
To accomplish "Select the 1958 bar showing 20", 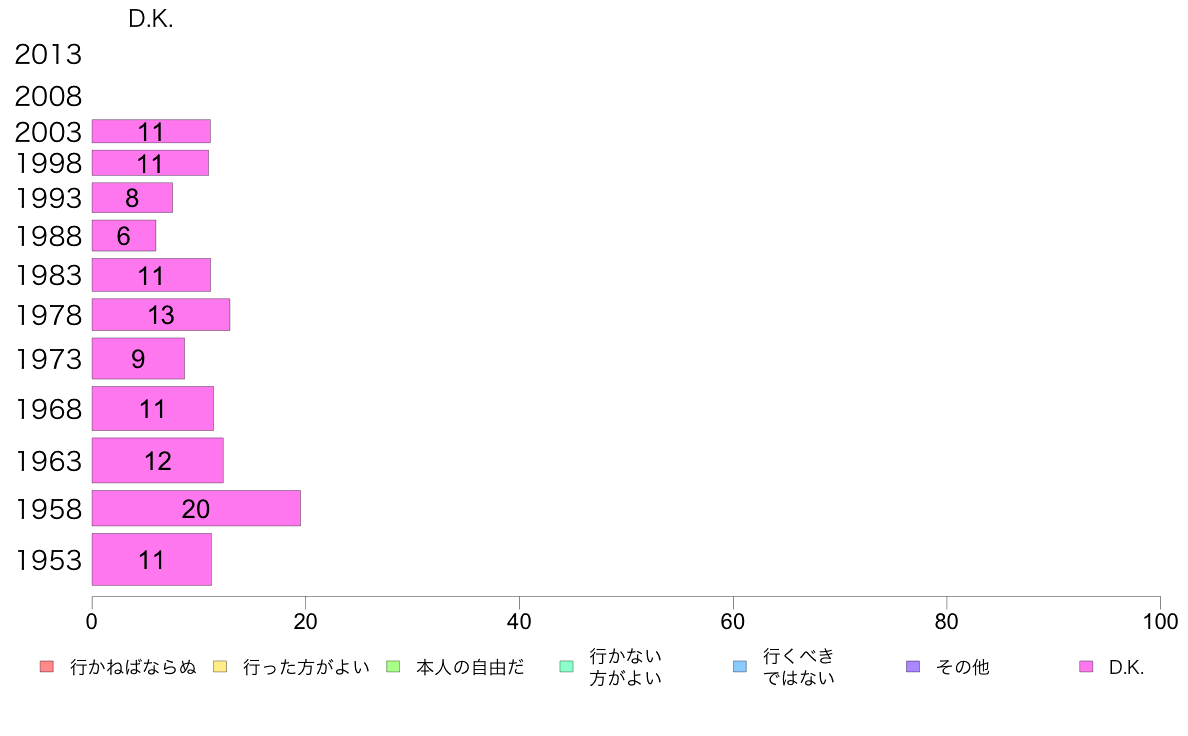I will (x=196, y=509).
